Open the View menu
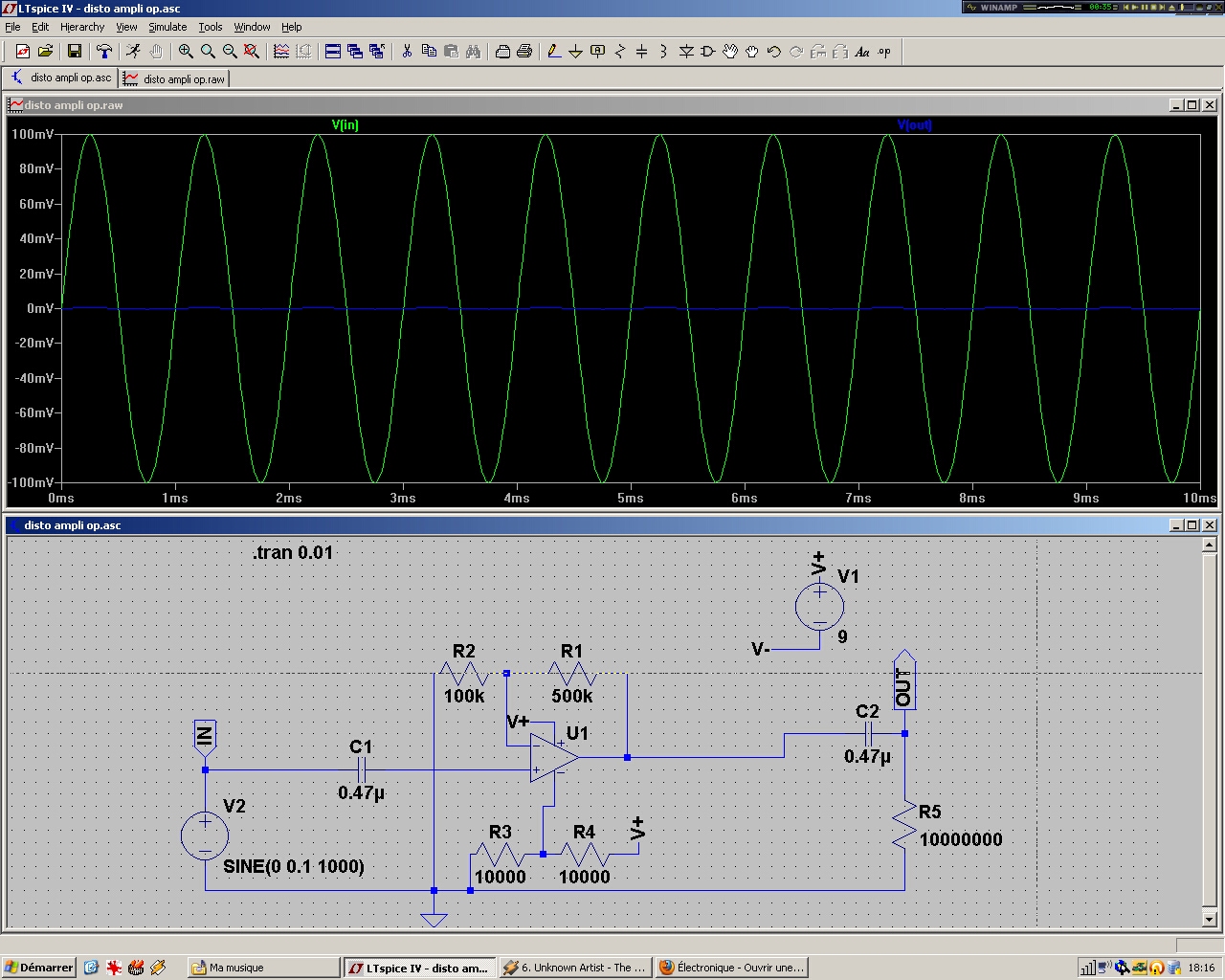Viewport: 1225px width, 980px height. 126,27
